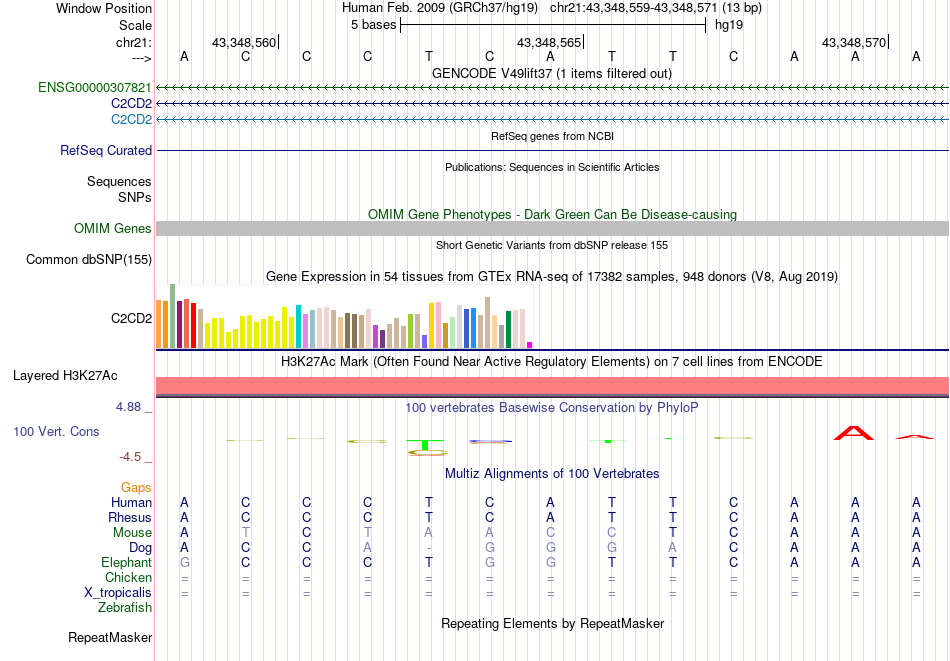This screenshot has width=950, height=661.
Task: Open the RefSeq Curated track label
Action: point(106,150)
